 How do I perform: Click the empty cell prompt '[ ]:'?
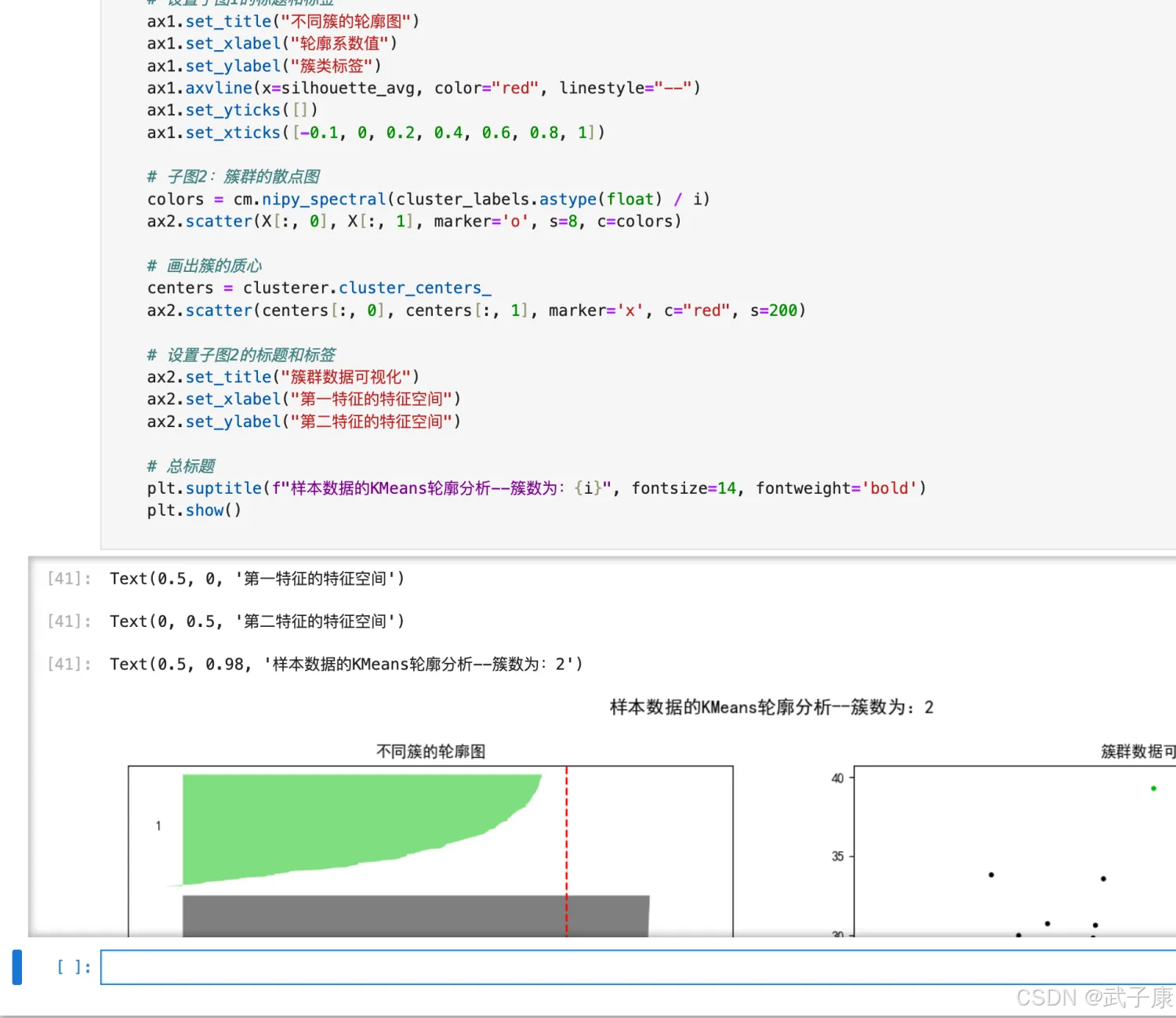point(74,967)
